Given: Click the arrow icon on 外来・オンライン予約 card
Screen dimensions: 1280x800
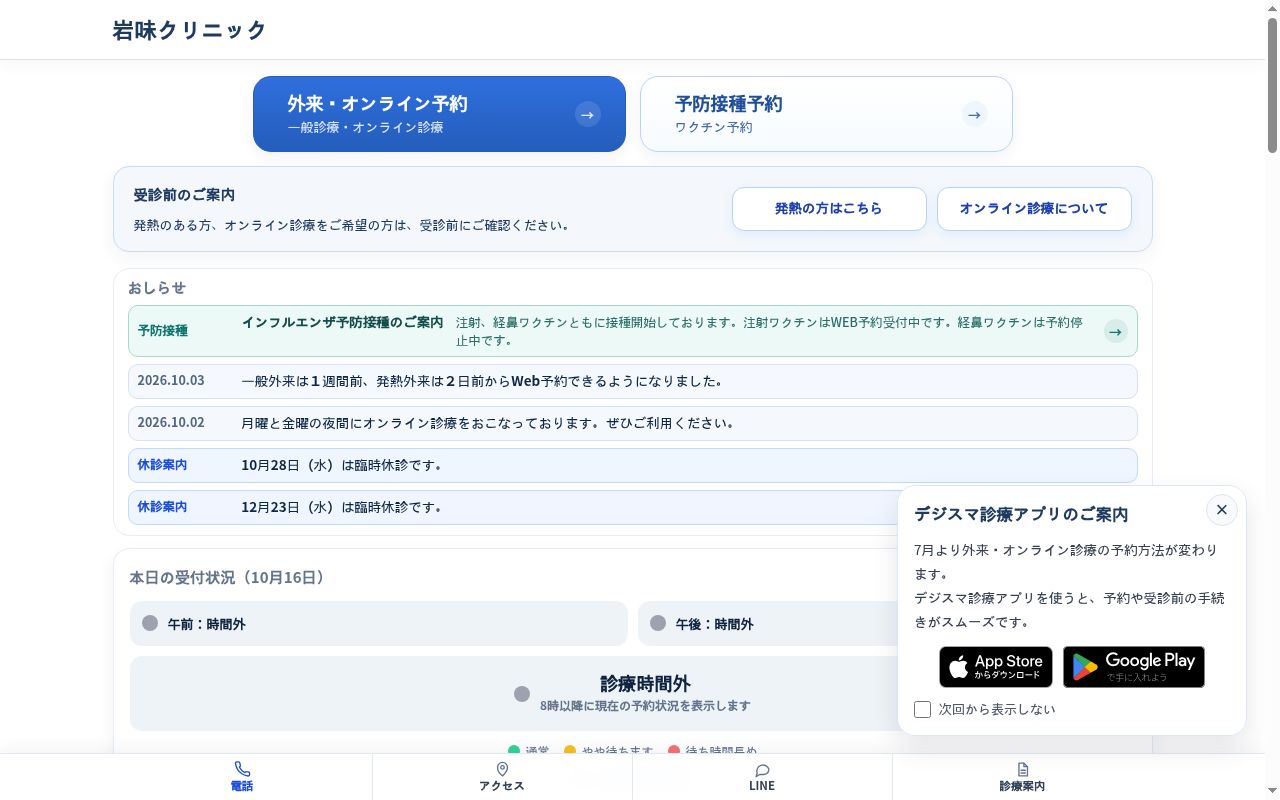Looking at the screenshot, I should click(588, 114).
